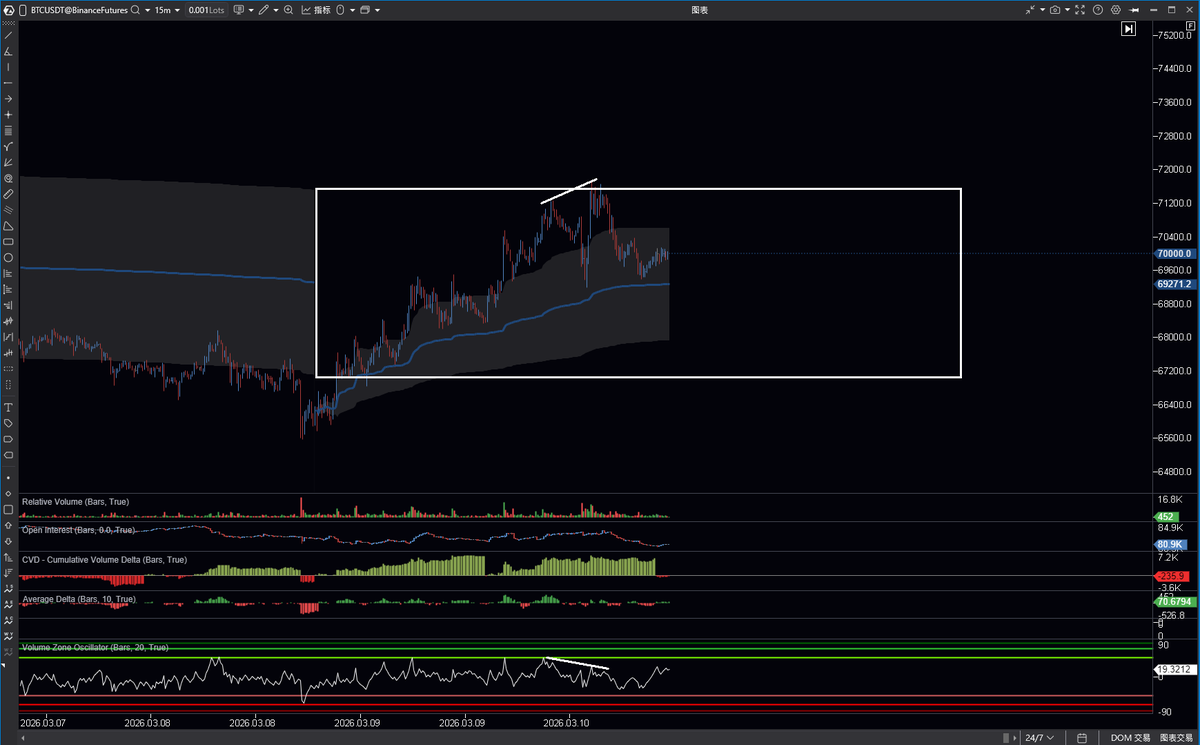The height and width of the screenshot is (745, 1200).
Task: Open DOM 交易 panel
Action: pos(1130,738)
